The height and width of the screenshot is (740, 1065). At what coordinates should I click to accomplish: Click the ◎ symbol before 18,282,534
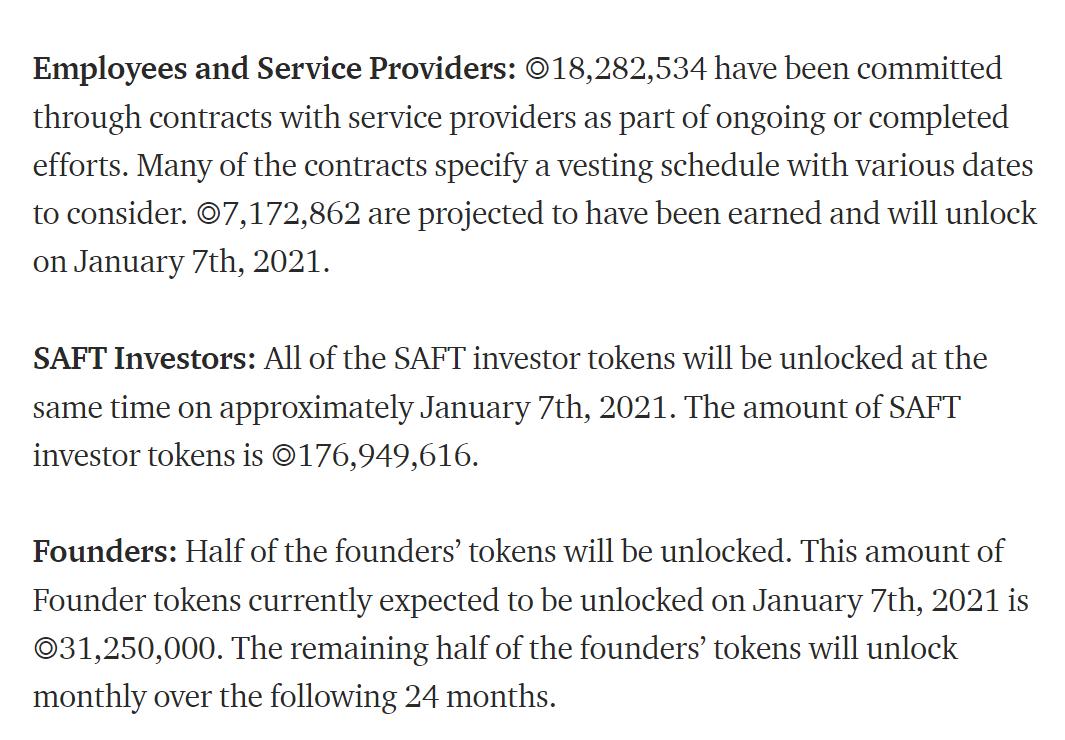(537, 70)
